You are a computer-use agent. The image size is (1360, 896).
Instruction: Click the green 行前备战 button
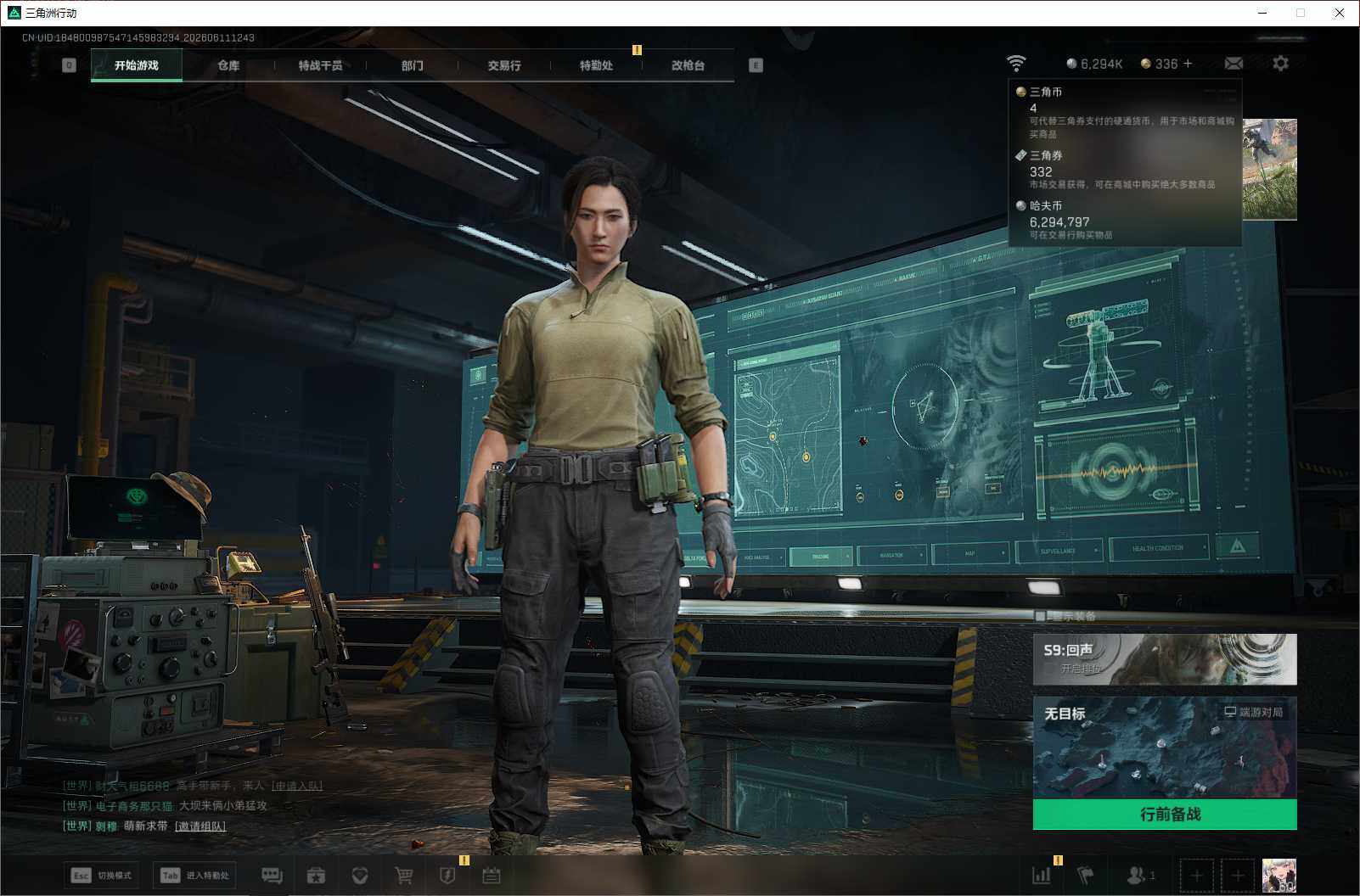[1165, 815]
